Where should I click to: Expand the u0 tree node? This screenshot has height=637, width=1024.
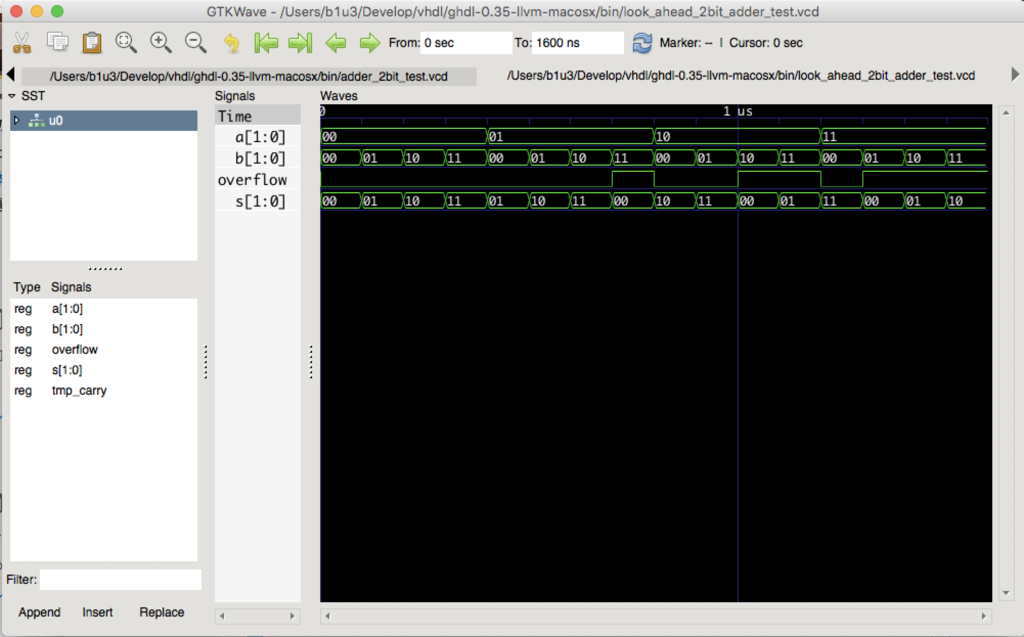(17, 120)
